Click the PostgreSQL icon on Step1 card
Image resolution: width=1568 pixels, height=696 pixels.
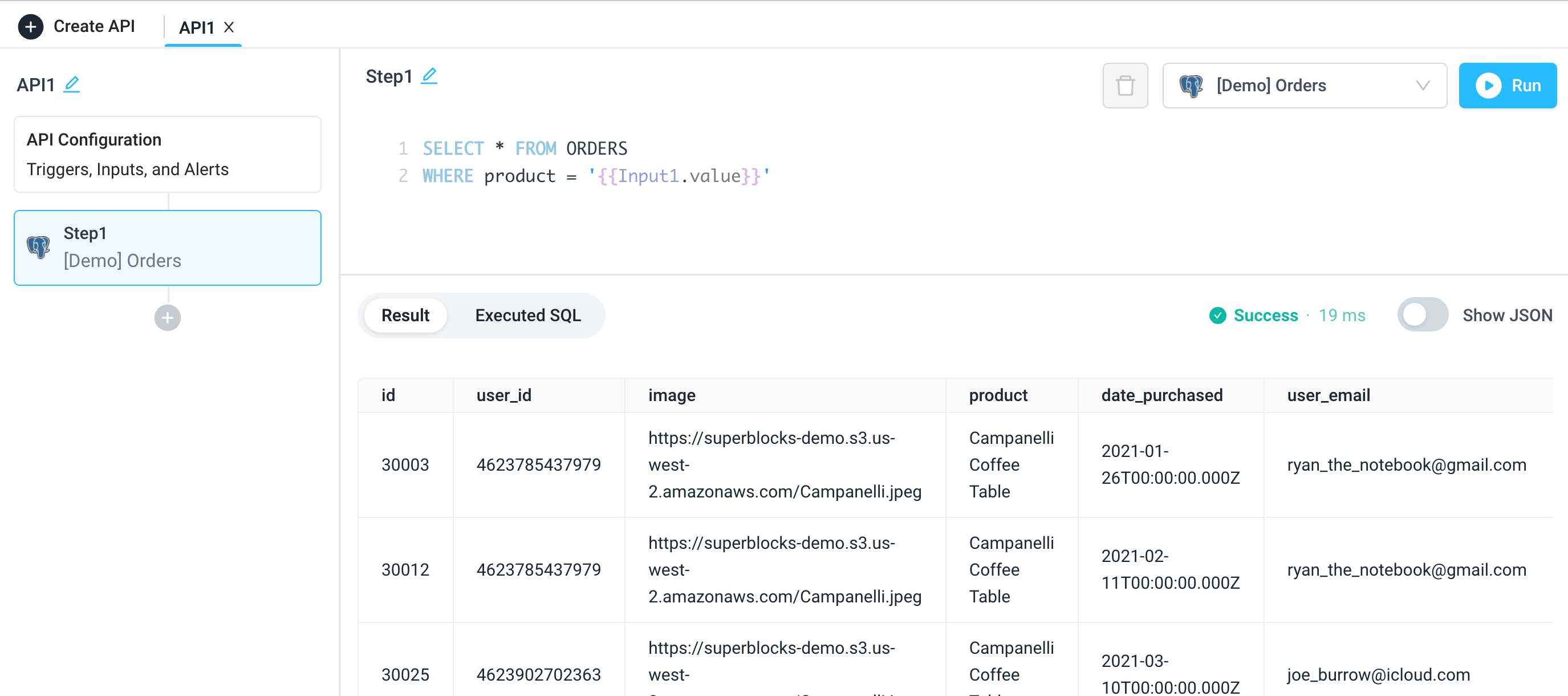39,246
